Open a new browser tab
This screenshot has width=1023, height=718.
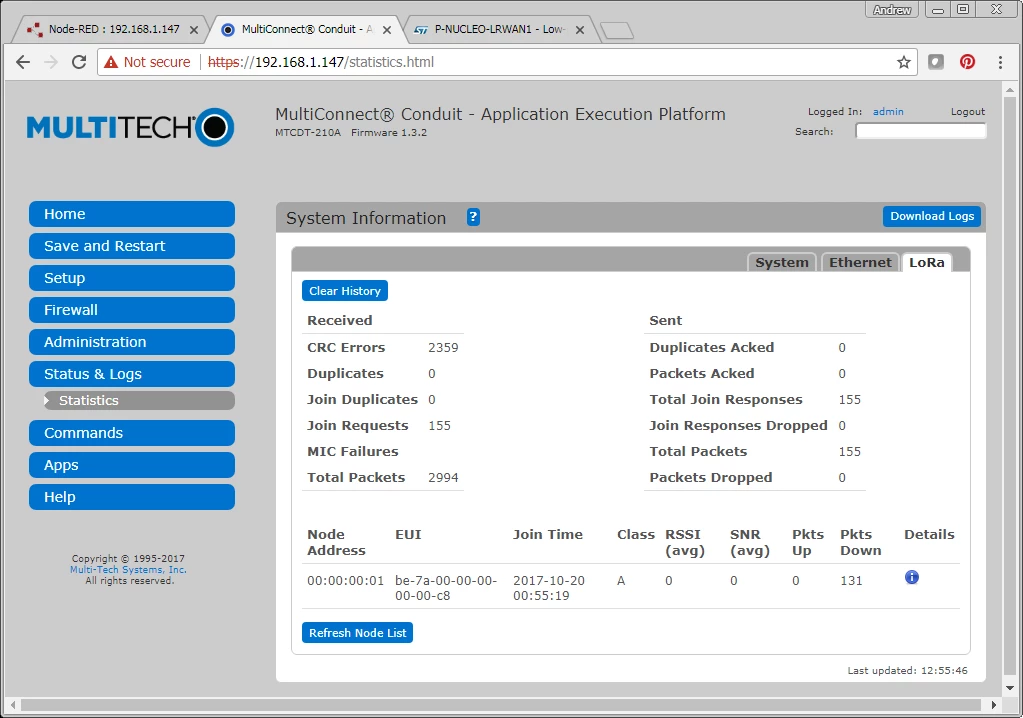pos(617,30)
